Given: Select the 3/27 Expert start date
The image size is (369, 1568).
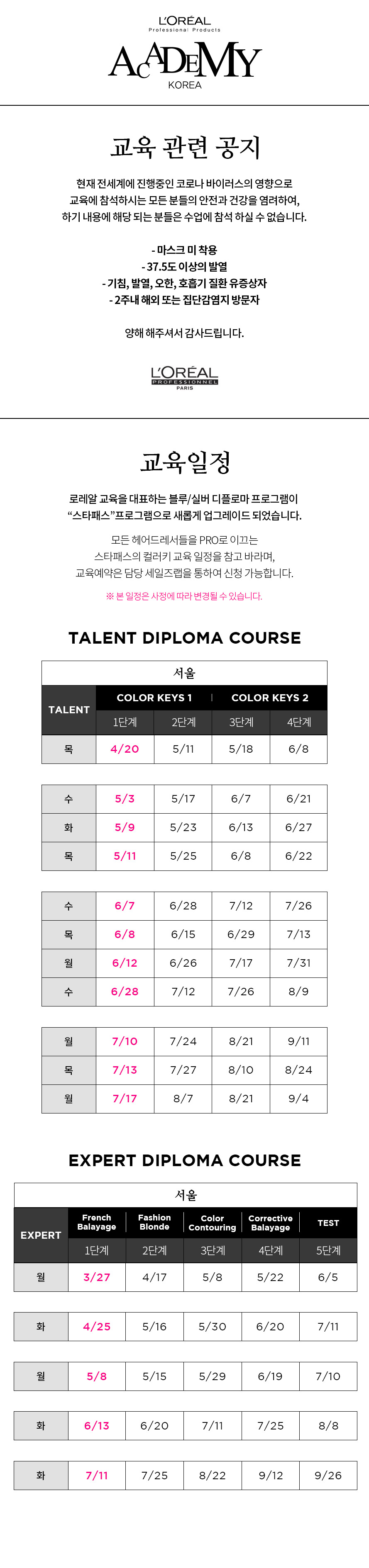Looking at the screenshot, I should pyautogui.click(x=97, y=1277).
